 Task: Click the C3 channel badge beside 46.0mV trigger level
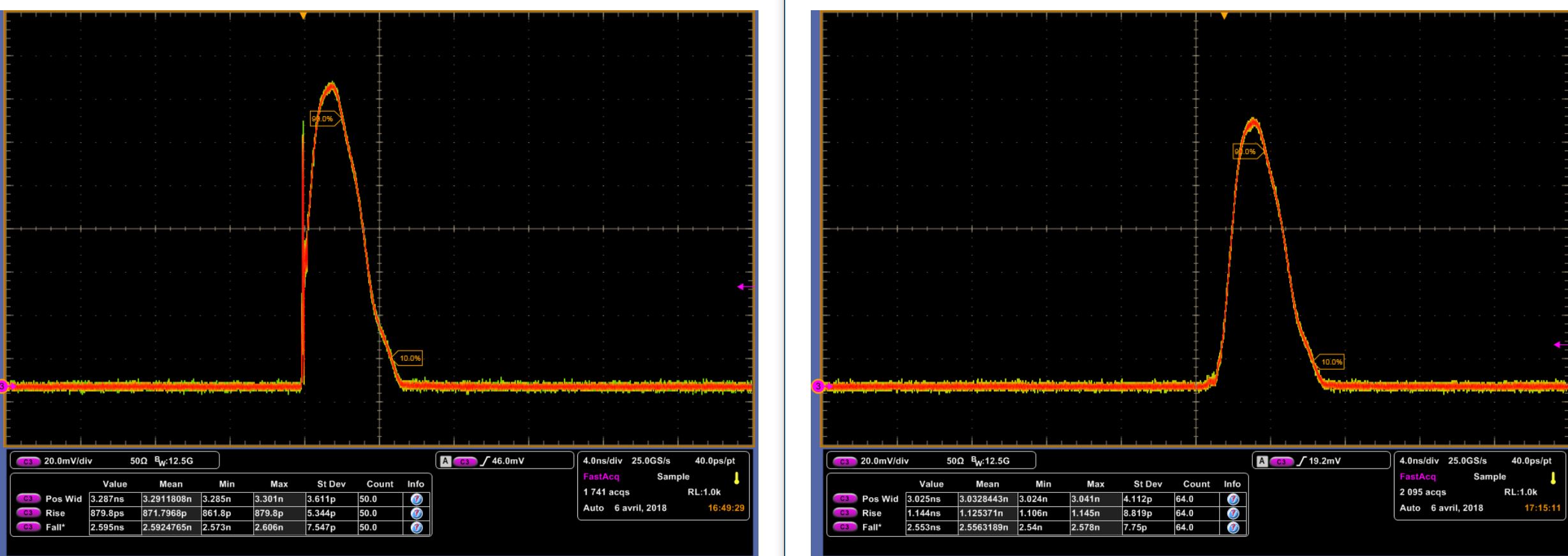pyautogui.click(x=465, y=461)
